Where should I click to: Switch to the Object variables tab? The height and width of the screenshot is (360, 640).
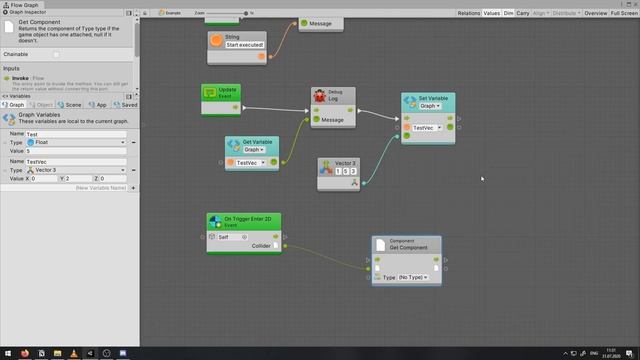41,105
